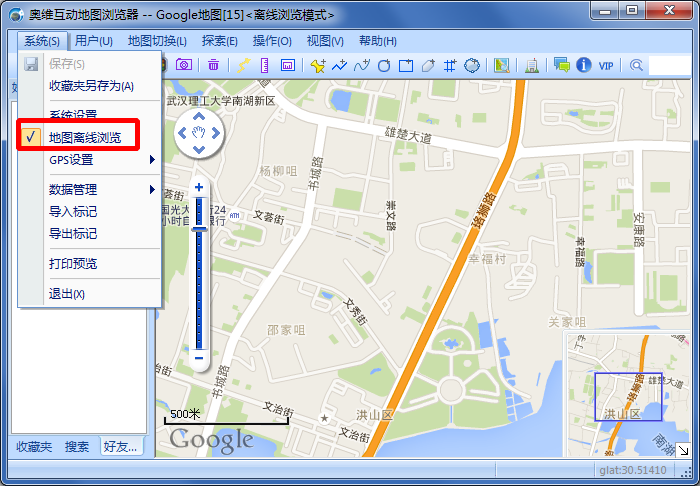Pan the map up with arrow
Screen dimensions: 700x486
pos(199,117)
